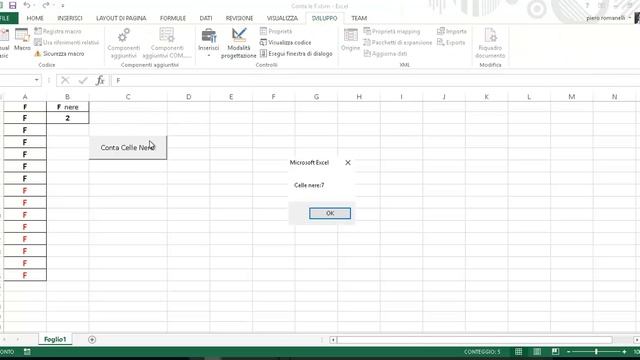This screenshot has width=640, height=360.
Task: Open the Macro button in Codice group
Action: pyautogui.click(x=22, y=40)
